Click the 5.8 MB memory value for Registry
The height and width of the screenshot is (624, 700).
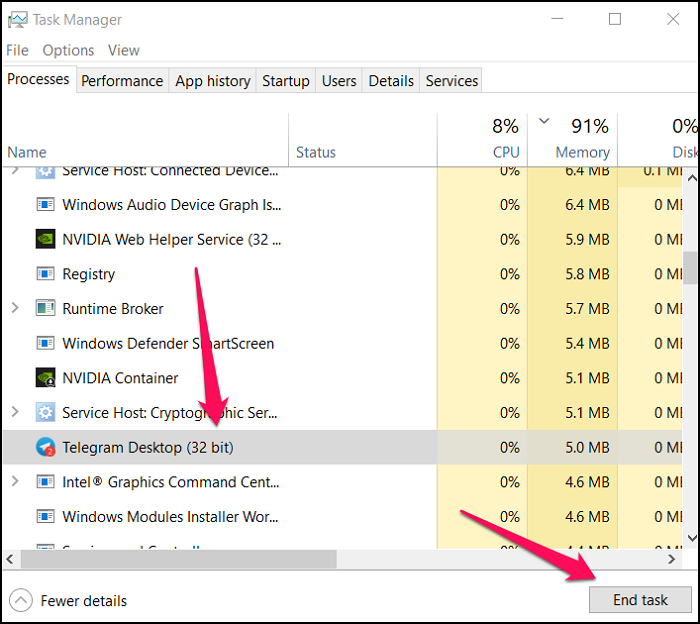[587, 274]
